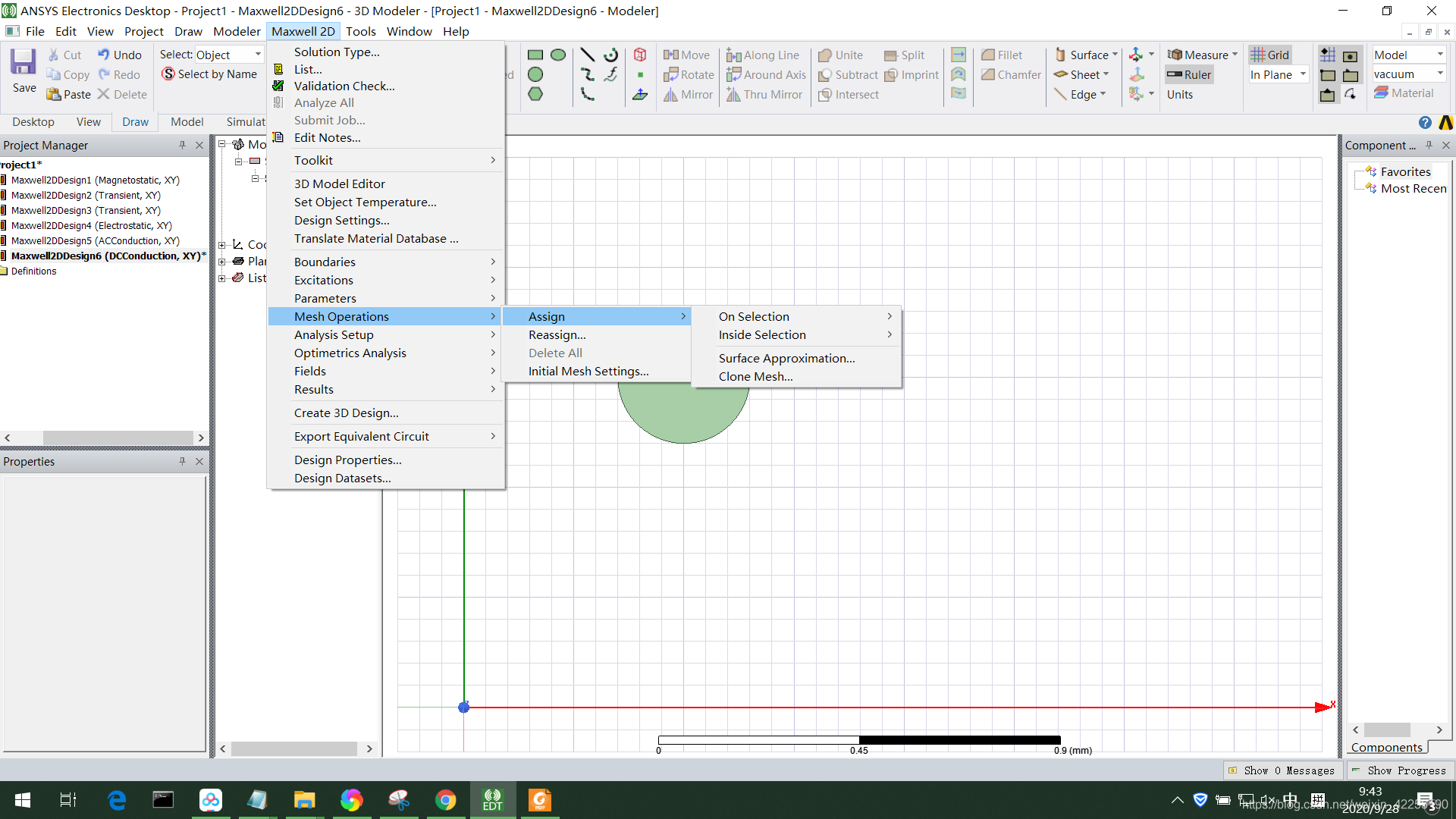
Task: Select the Draw regular polygon tool
Action: coord(535,94)
